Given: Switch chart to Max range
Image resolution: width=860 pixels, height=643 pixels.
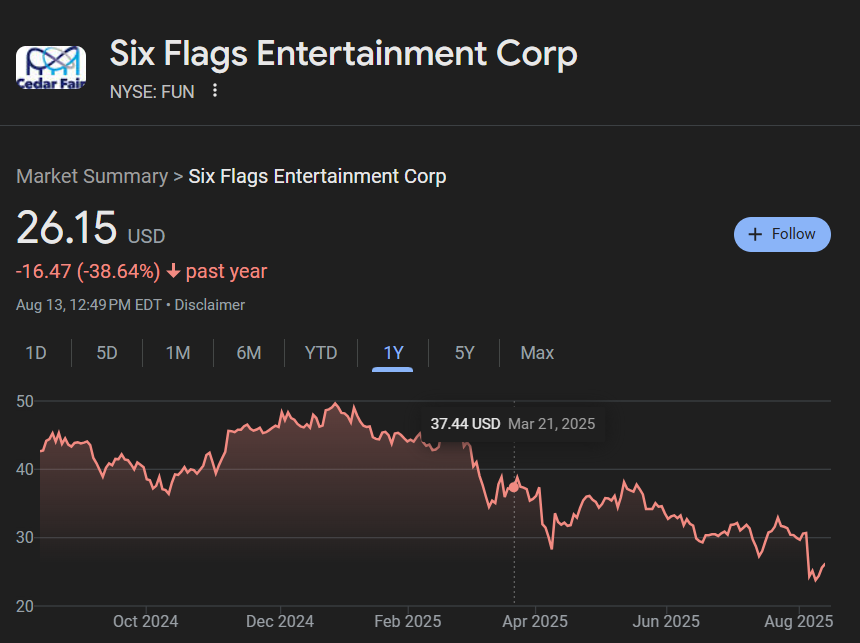Looking at the screenshot, I should click(x=537, y=353).
